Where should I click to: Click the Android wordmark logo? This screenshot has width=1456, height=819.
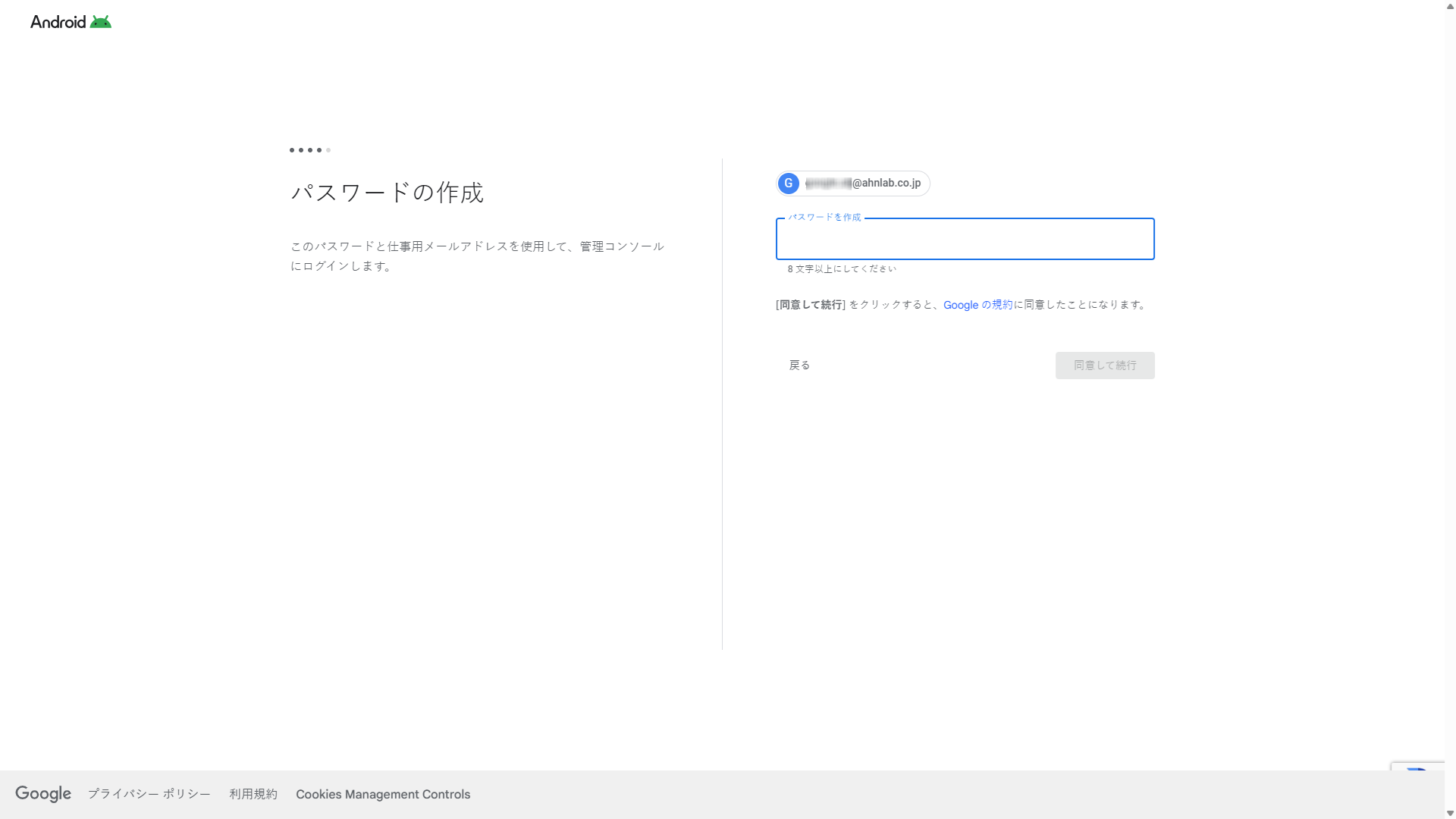pos(58,22)
